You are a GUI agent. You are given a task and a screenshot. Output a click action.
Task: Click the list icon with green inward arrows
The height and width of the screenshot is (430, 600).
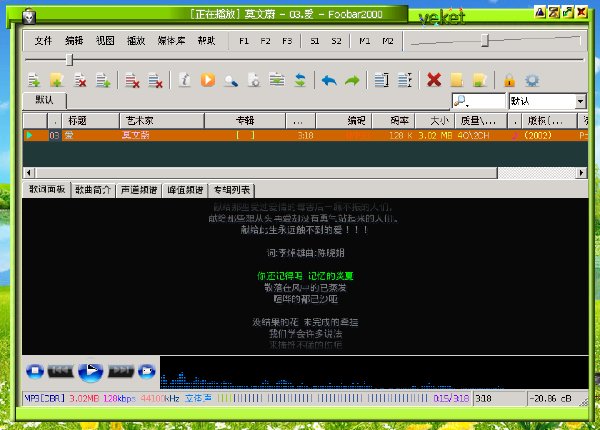[x=277, y=80]
